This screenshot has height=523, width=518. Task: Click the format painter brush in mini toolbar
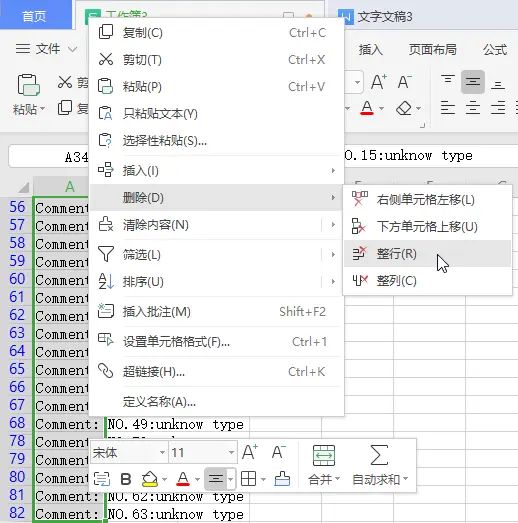[282, 479]
